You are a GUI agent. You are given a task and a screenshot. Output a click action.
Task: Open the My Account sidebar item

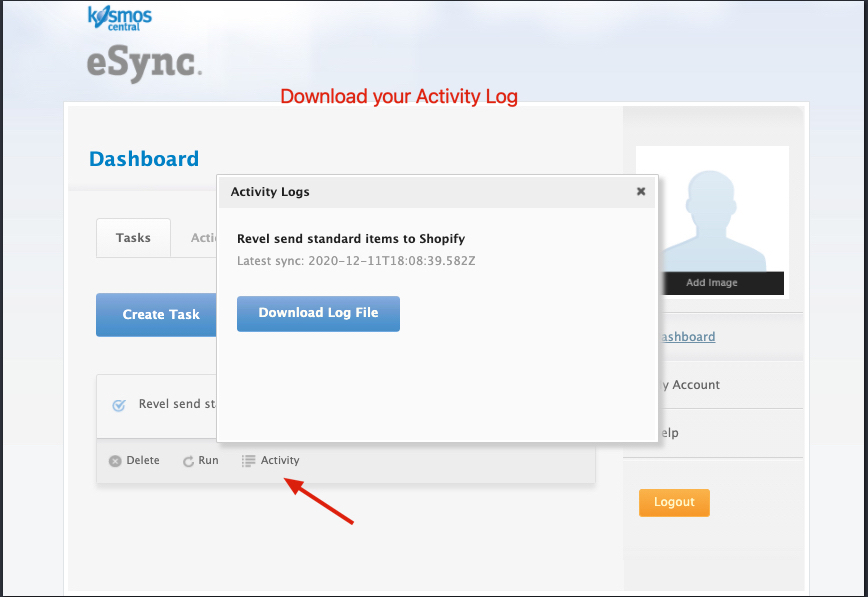coord(690,385)
